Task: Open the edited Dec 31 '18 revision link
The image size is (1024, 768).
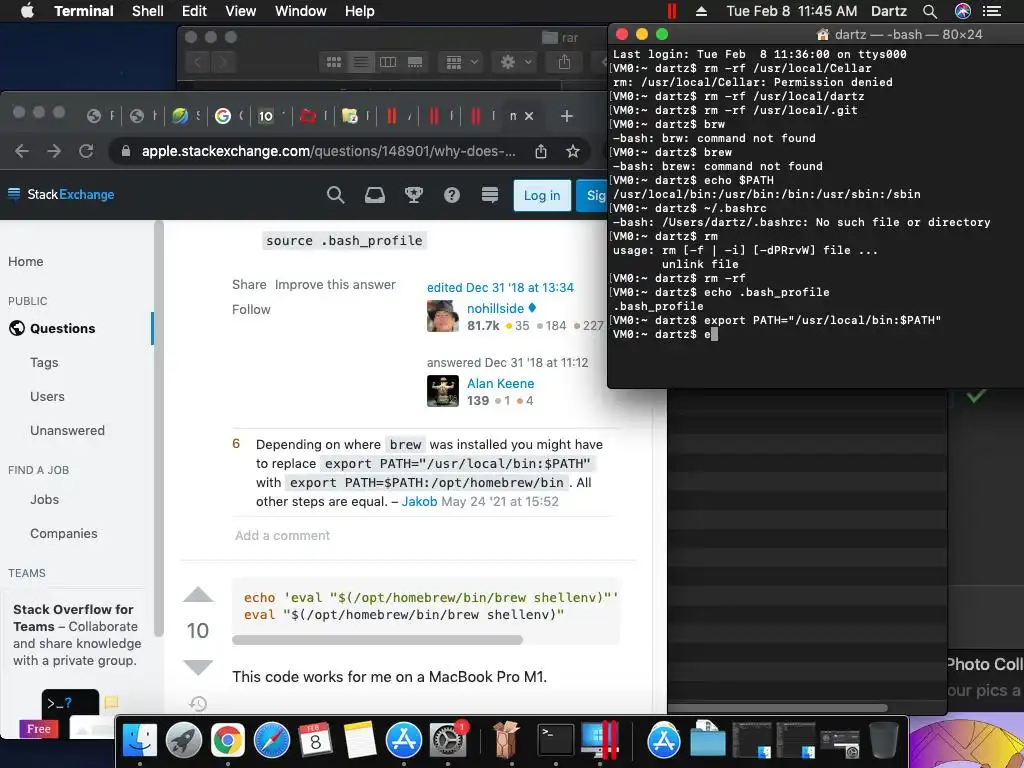Action: tap(500, 287)
